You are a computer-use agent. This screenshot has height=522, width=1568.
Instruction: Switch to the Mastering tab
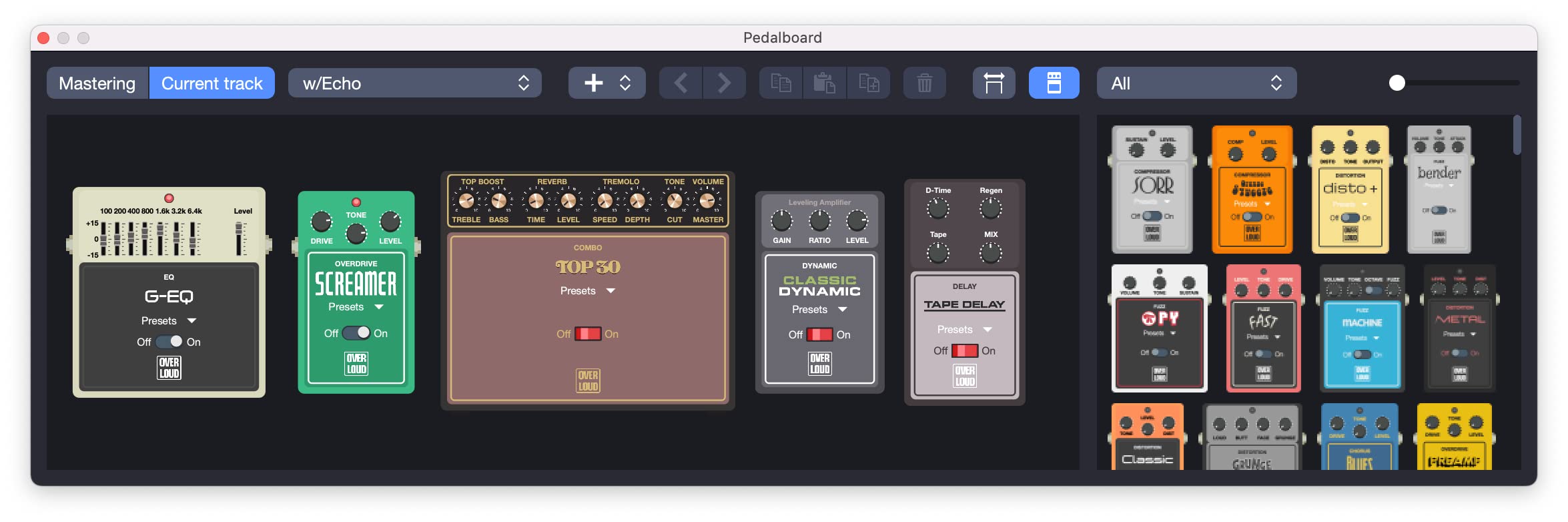(x=97, y=83)
